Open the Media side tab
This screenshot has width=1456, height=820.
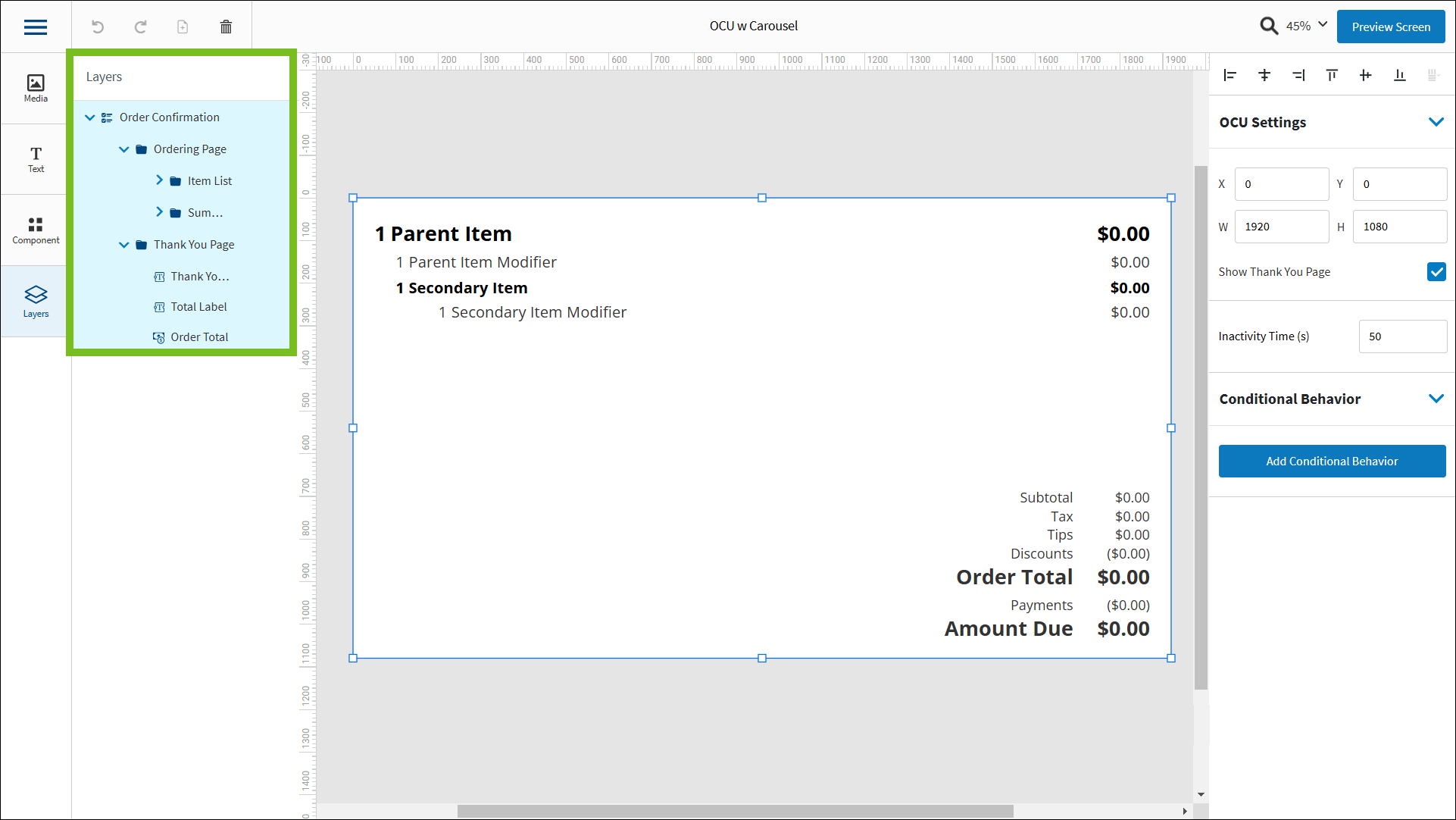click(36, 88)
